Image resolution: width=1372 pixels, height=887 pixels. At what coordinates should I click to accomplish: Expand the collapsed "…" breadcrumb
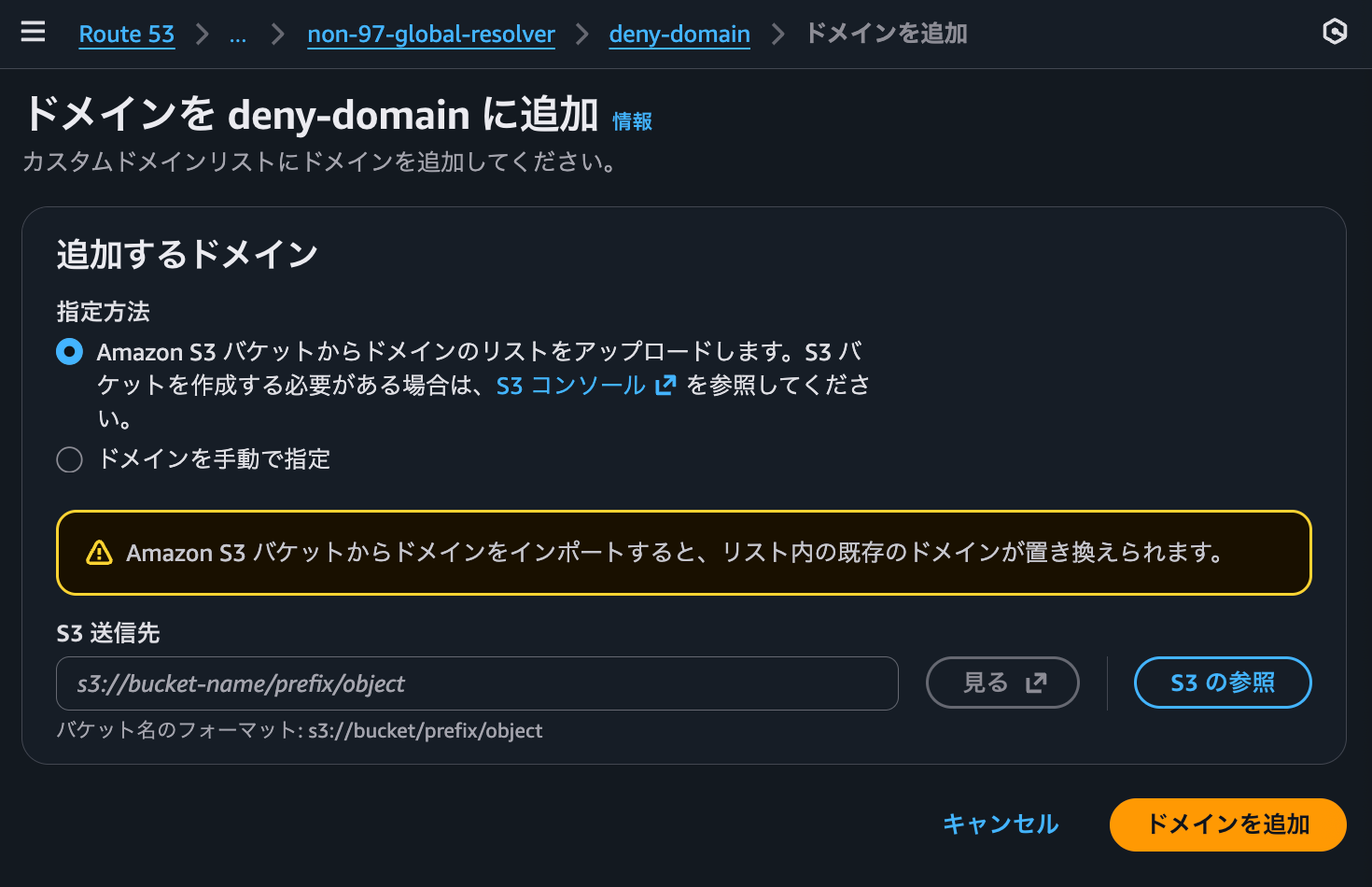tap(238, 35)
